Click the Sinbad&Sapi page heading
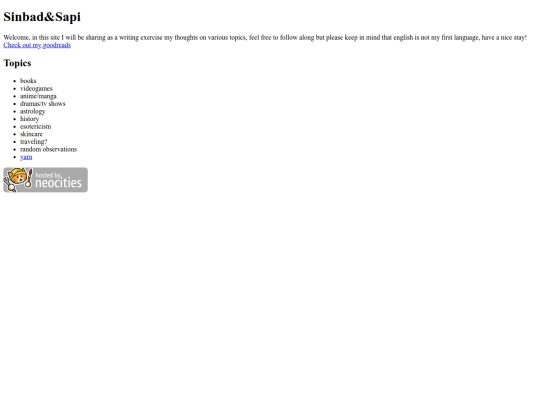 [42, 17]
